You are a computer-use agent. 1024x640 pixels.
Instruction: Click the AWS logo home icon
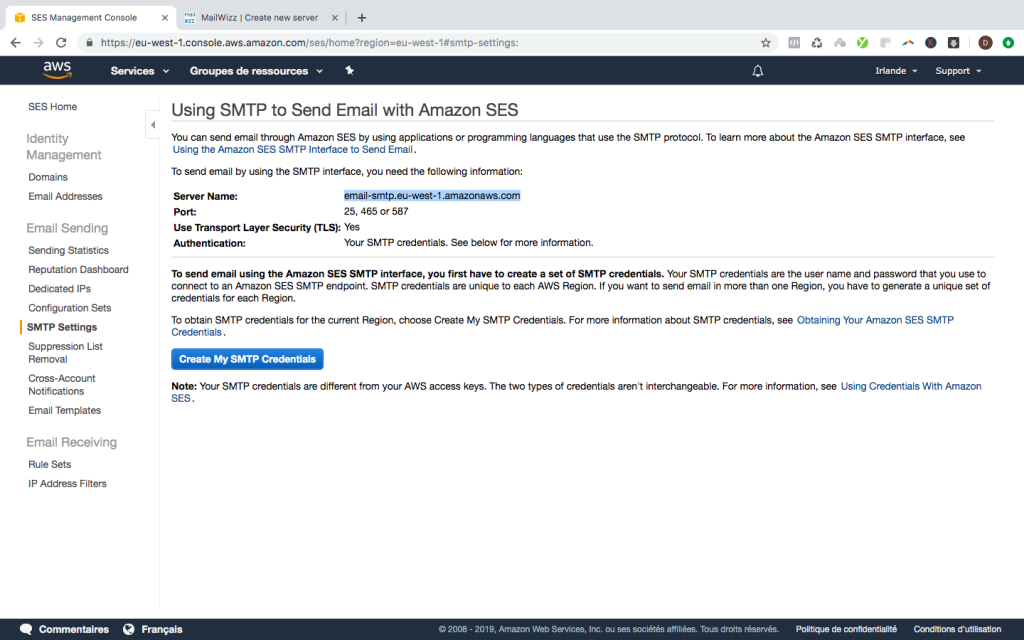57,70
